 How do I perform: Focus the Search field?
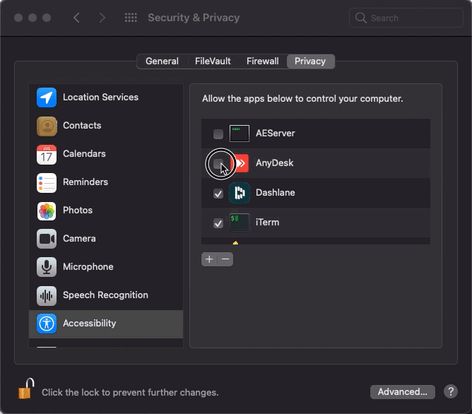click(406, 18)
